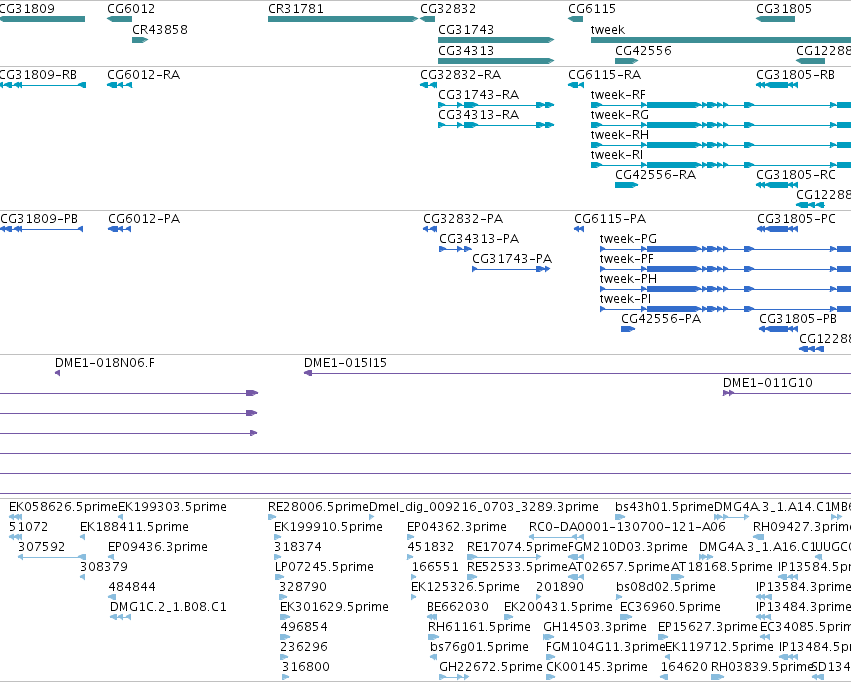
Task: Click the CG31805-RB transcript label
Action: [795, 75]
